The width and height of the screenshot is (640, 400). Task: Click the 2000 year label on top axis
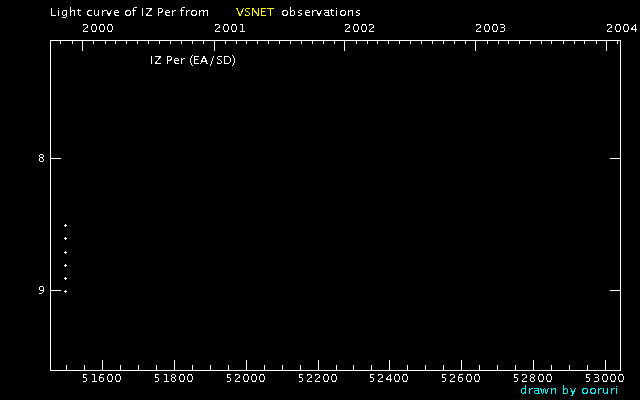pyautogui.click(x=97, y=28)
